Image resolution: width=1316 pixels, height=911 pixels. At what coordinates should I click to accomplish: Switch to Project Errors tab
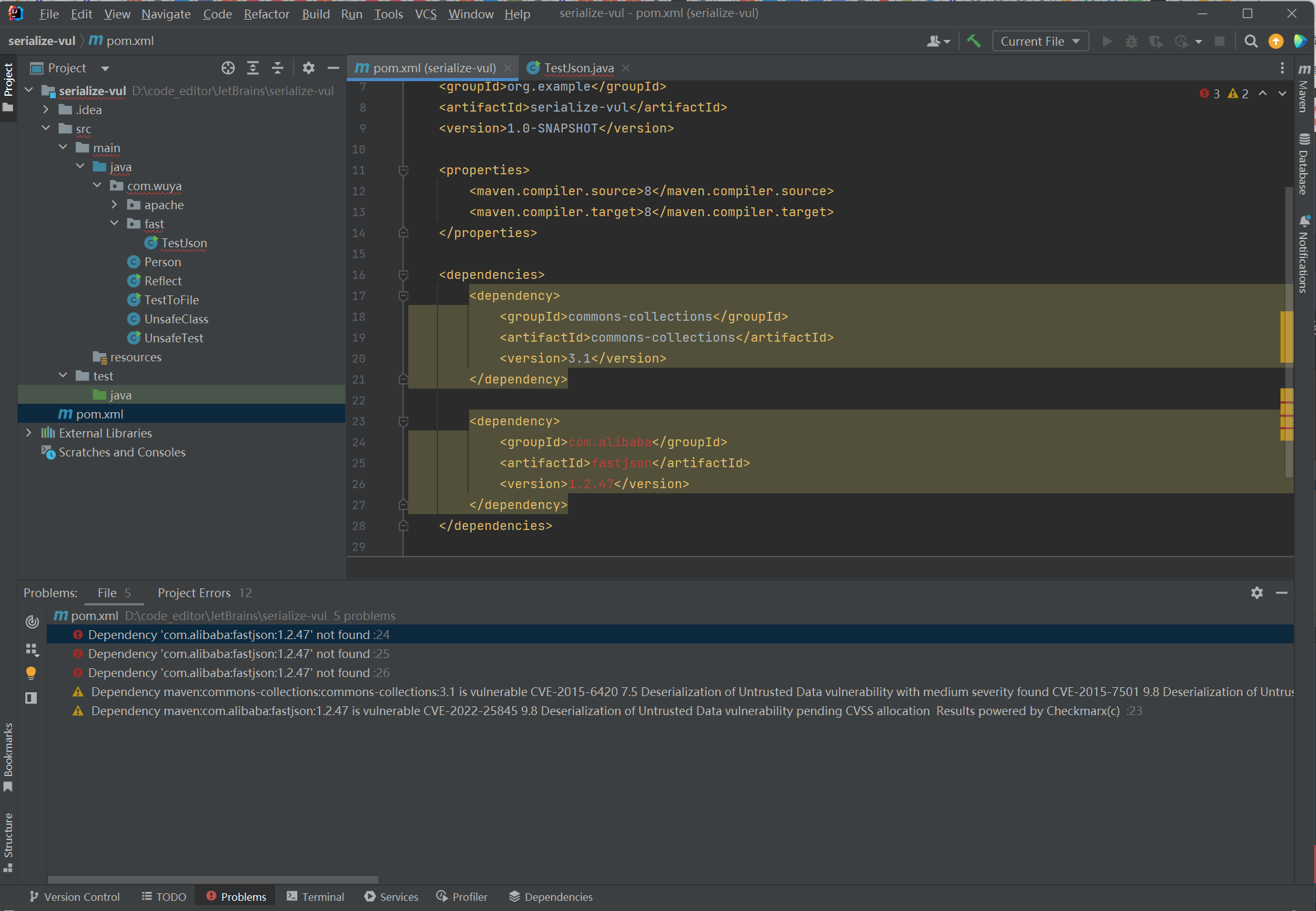coord(205,593)
